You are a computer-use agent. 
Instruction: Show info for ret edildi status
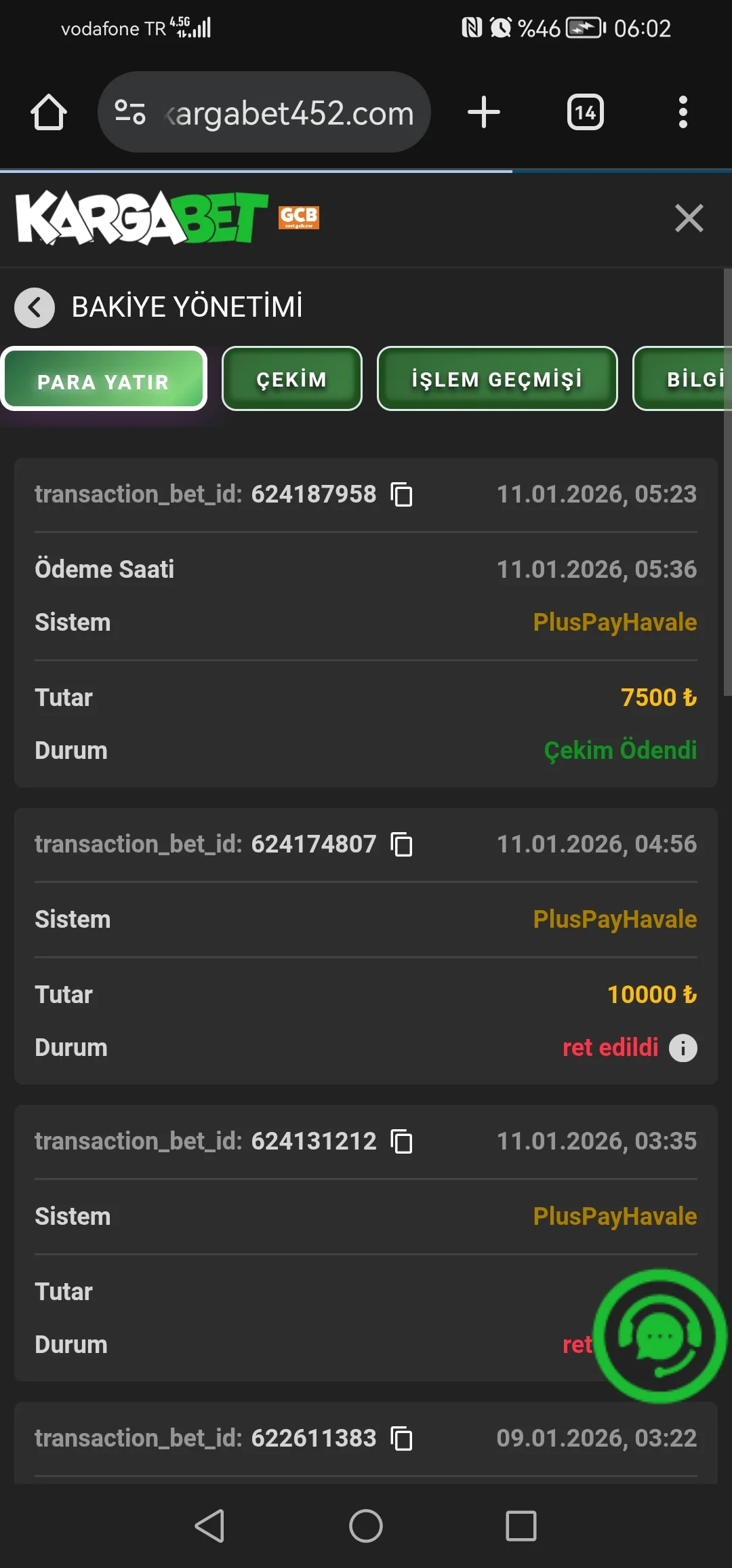683,1048
